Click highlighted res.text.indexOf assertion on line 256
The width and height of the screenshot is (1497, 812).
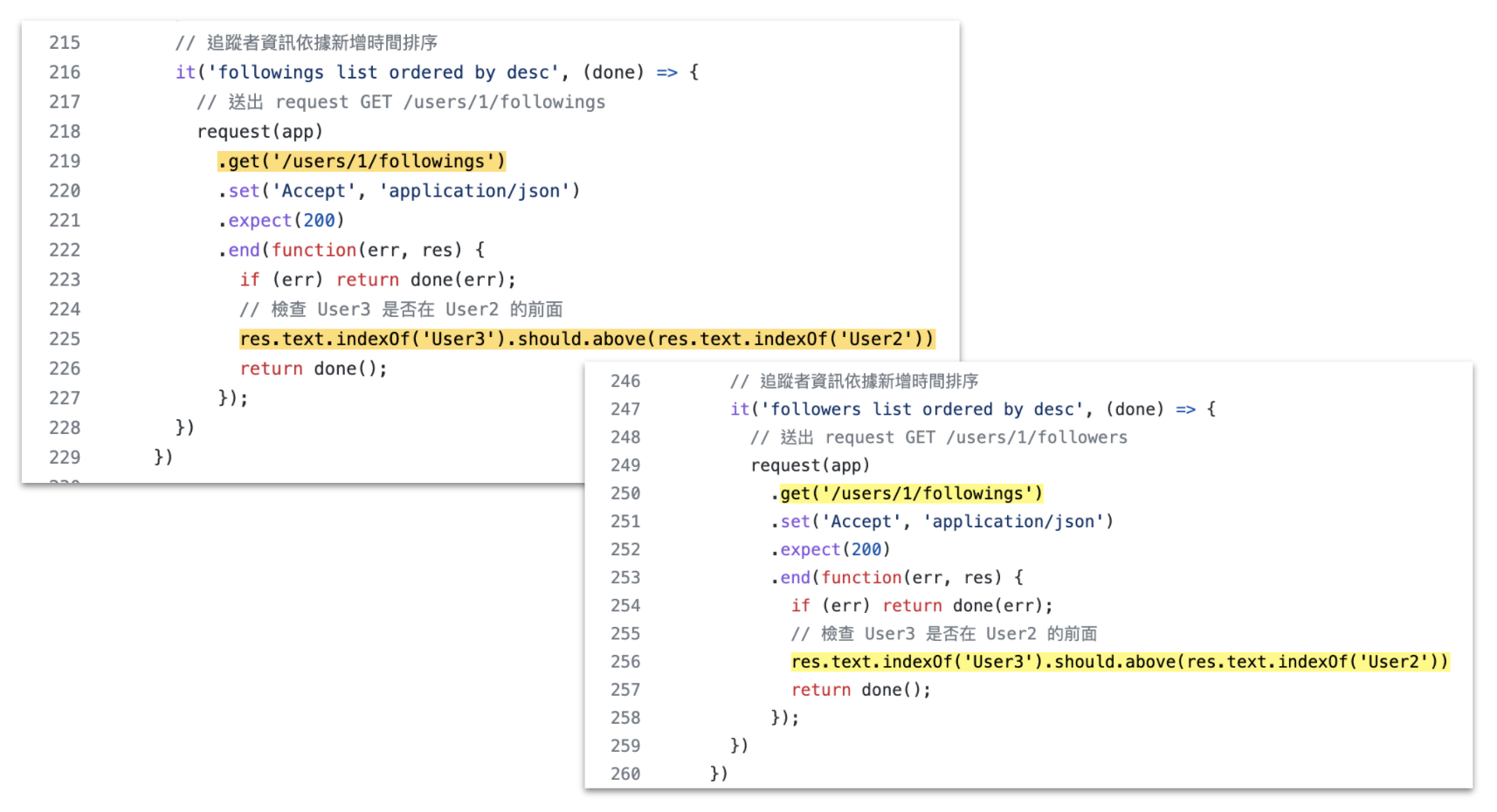[1119, 662]
